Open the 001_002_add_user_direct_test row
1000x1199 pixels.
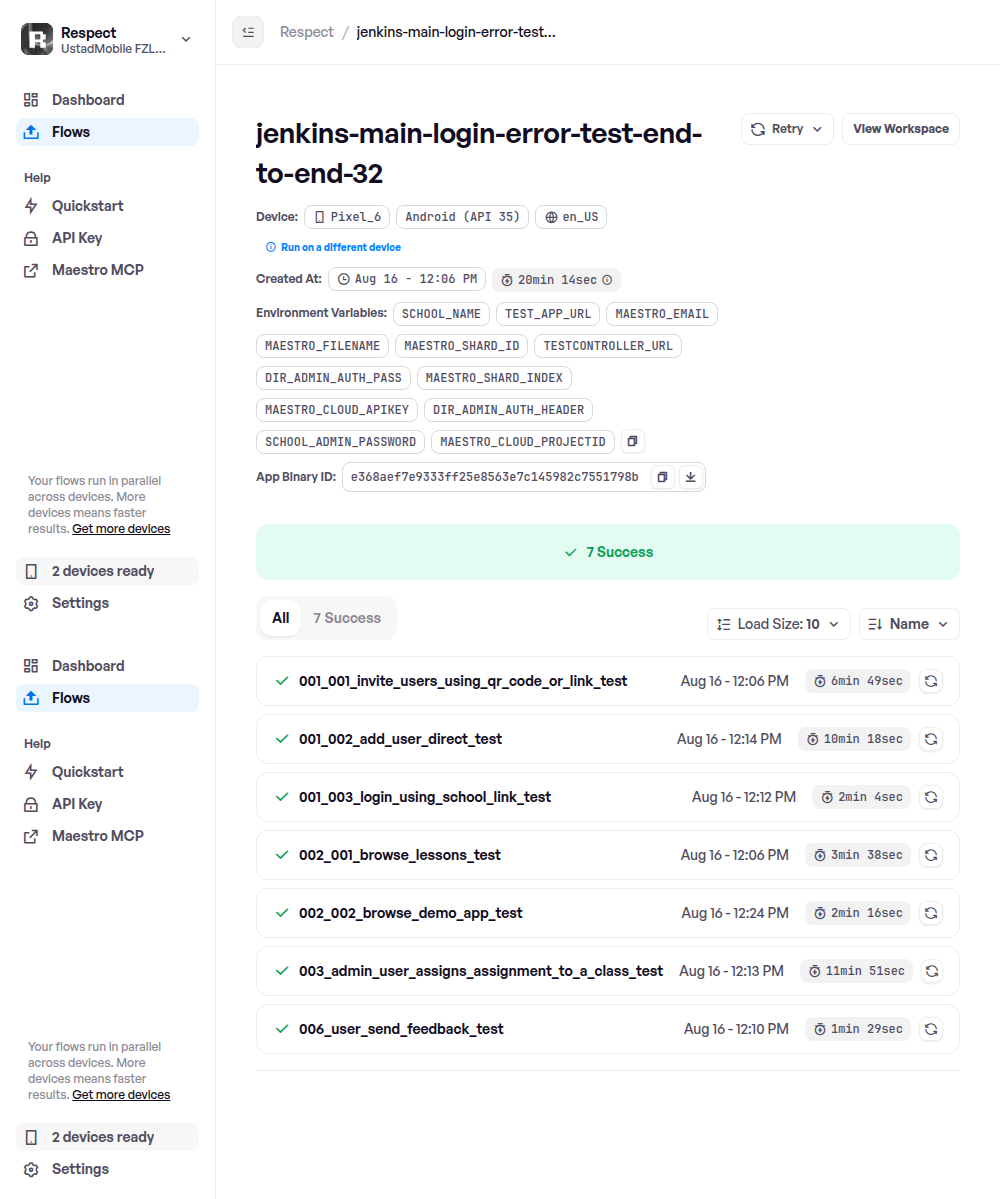tap(608, 739)
